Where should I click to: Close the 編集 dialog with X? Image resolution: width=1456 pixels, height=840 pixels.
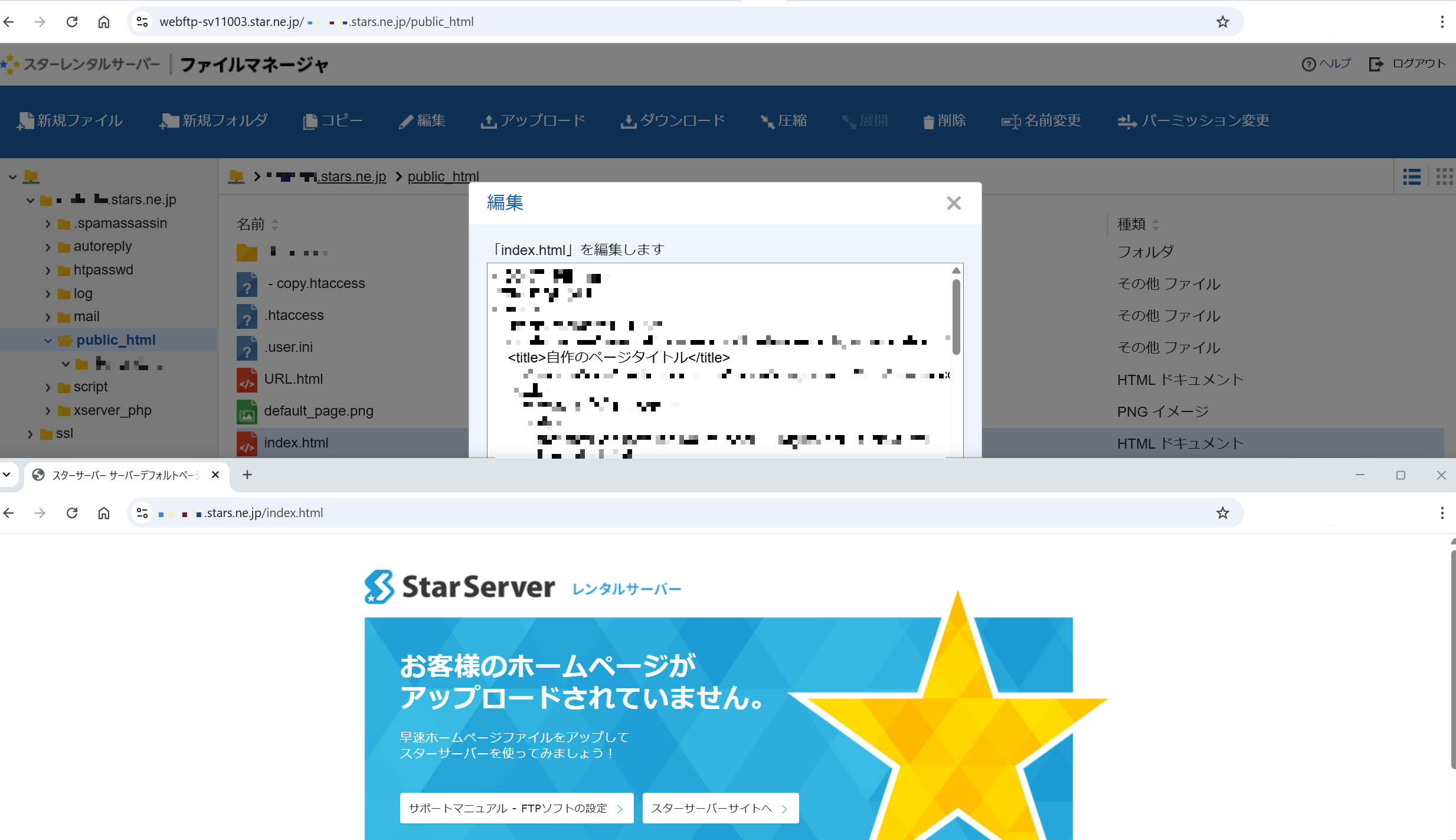click(953, 203)
